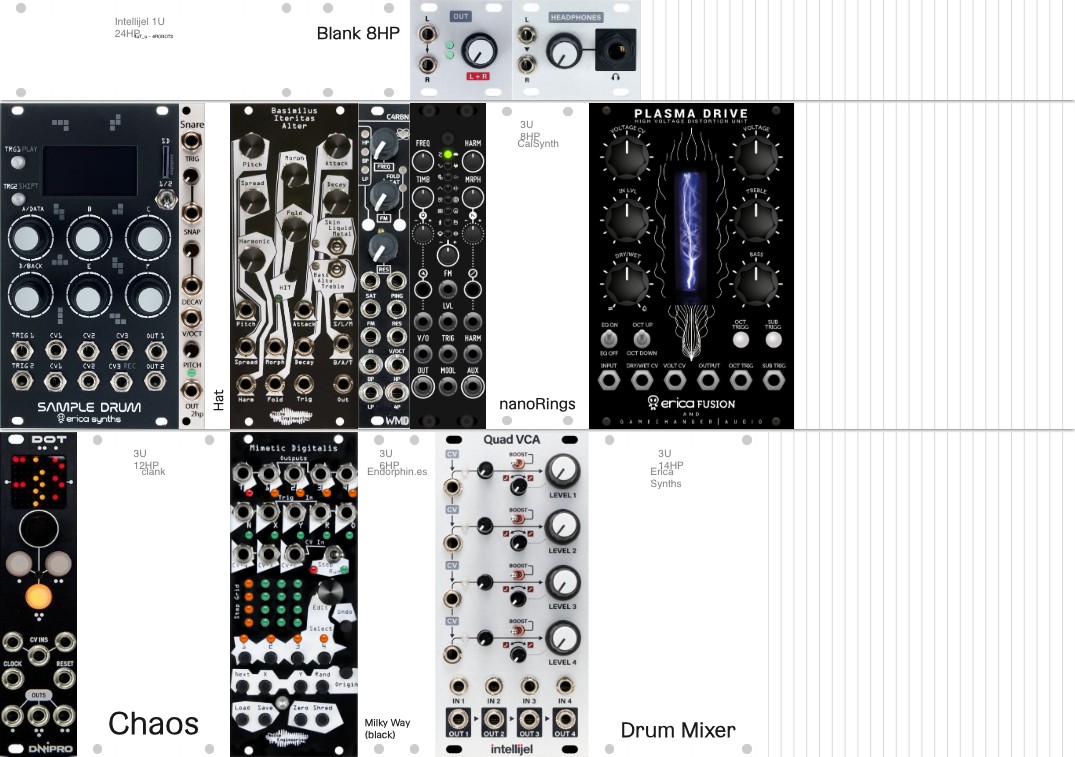This screenshot has width=1075, height=757.
Task: Click the Snare module OUT jack
Action: (x=191, y=389)
